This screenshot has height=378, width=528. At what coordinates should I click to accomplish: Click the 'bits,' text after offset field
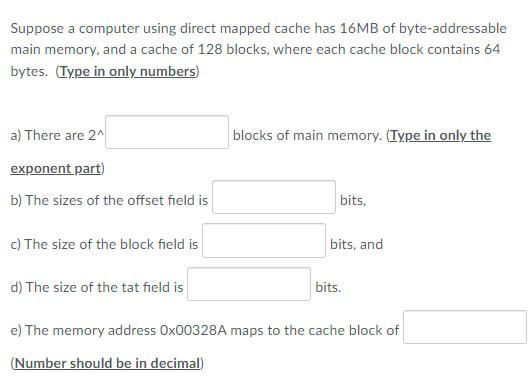pyautogui.click(x=353, y=201)
